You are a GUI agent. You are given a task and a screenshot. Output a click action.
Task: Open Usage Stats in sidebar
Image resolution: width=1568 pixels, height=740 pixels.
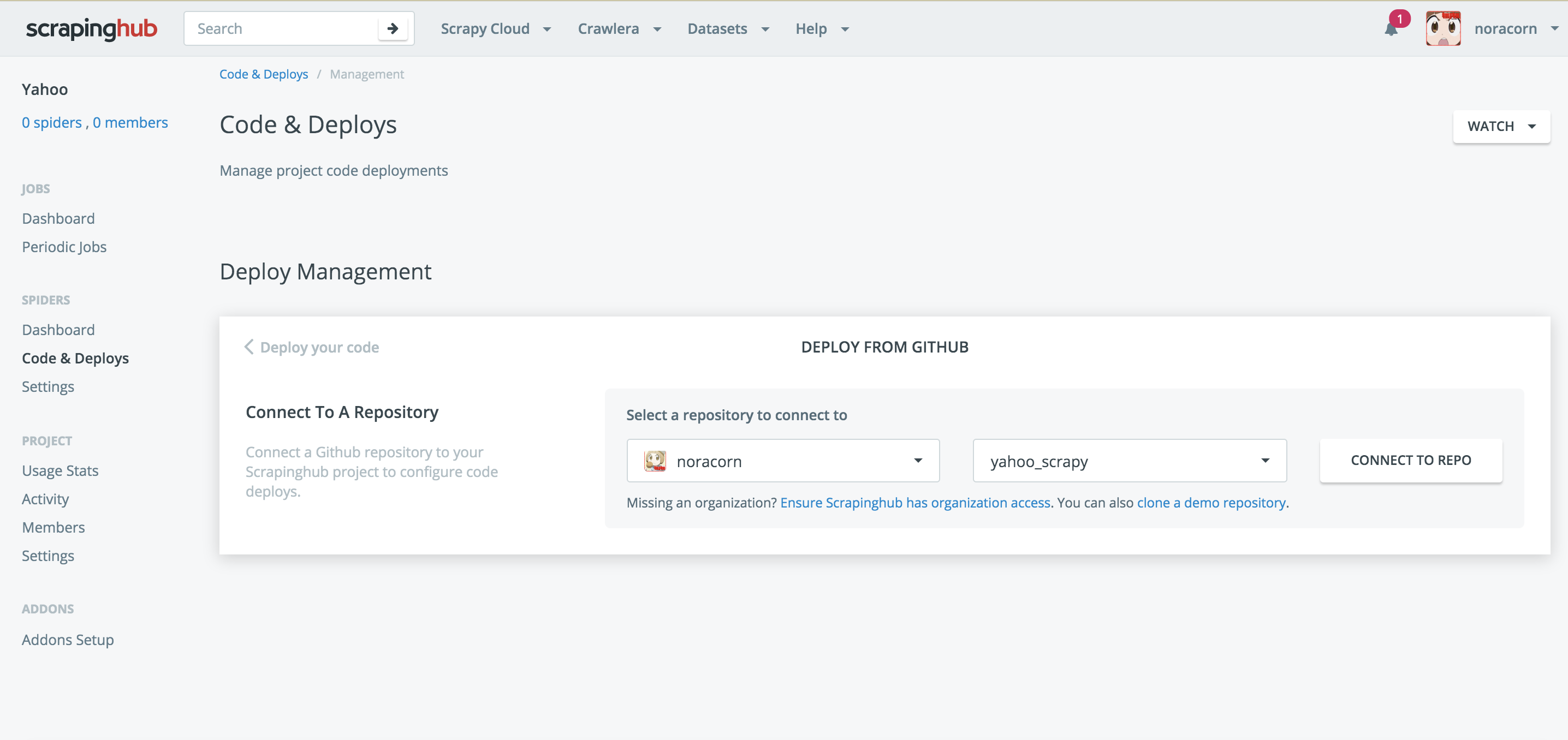coord(60,470)
